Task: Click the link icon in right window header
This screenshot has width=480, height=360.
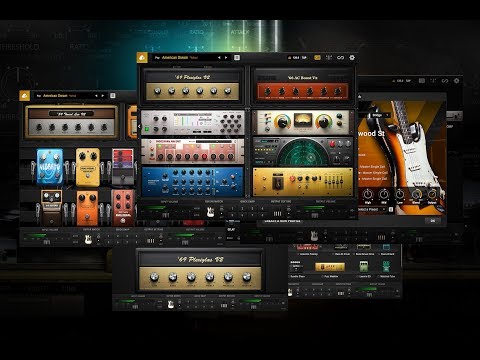Action: coord(445,81)
